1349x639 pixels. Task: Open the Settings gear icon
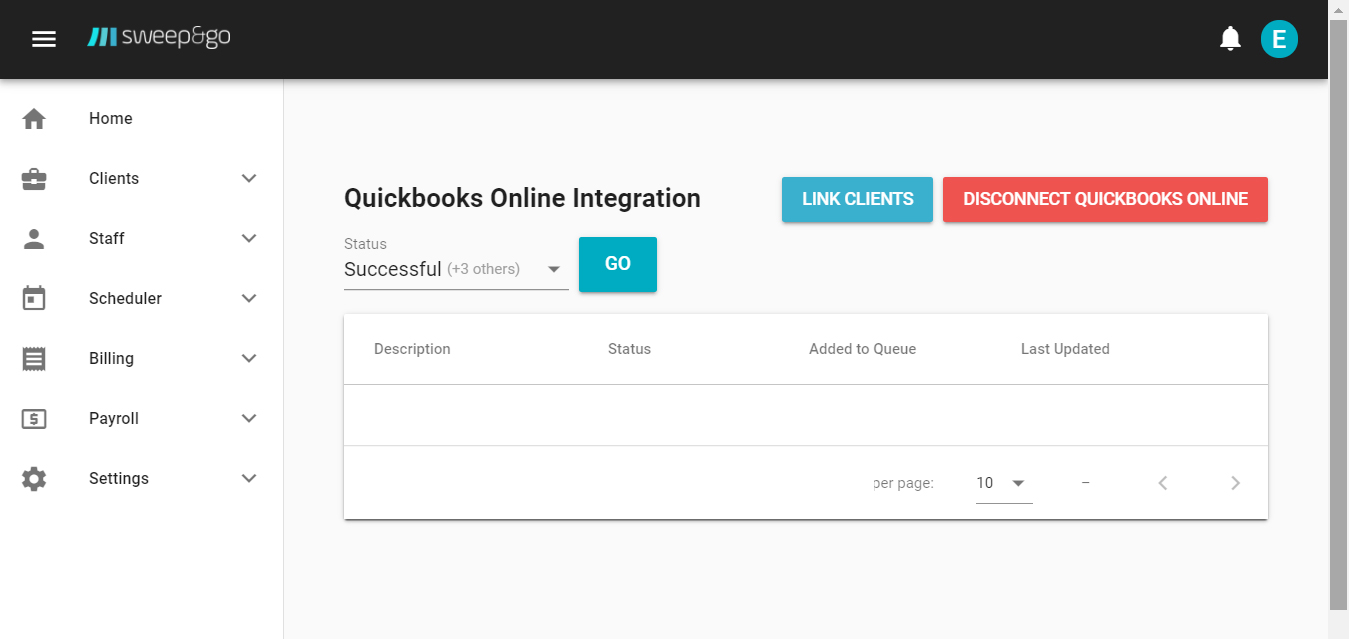(34, 478)
